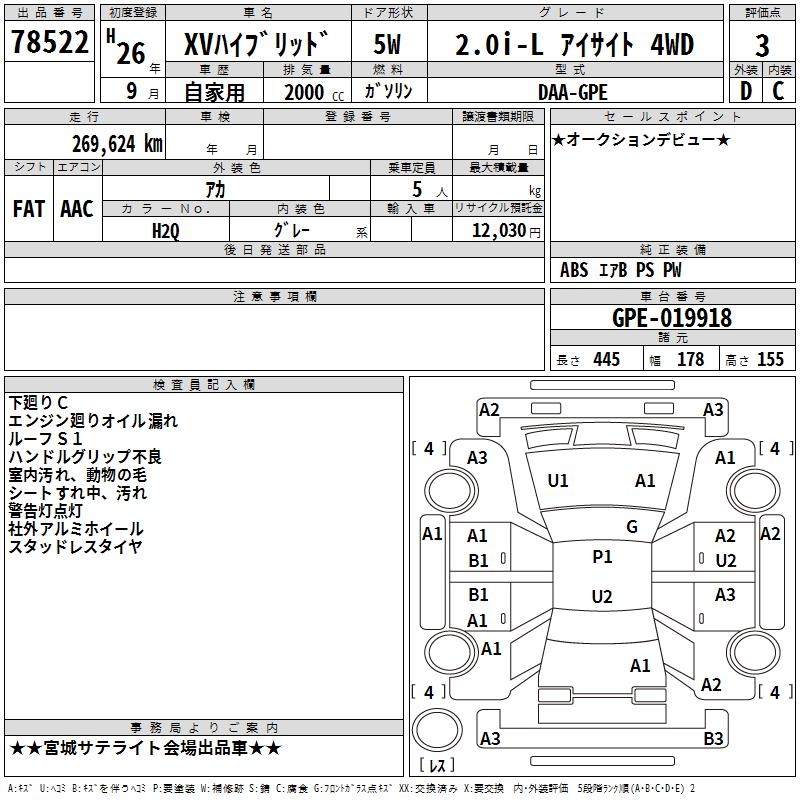Click the 後日発送部品 header
Viewport: 800px width, 800px height.
click(274, 249)
